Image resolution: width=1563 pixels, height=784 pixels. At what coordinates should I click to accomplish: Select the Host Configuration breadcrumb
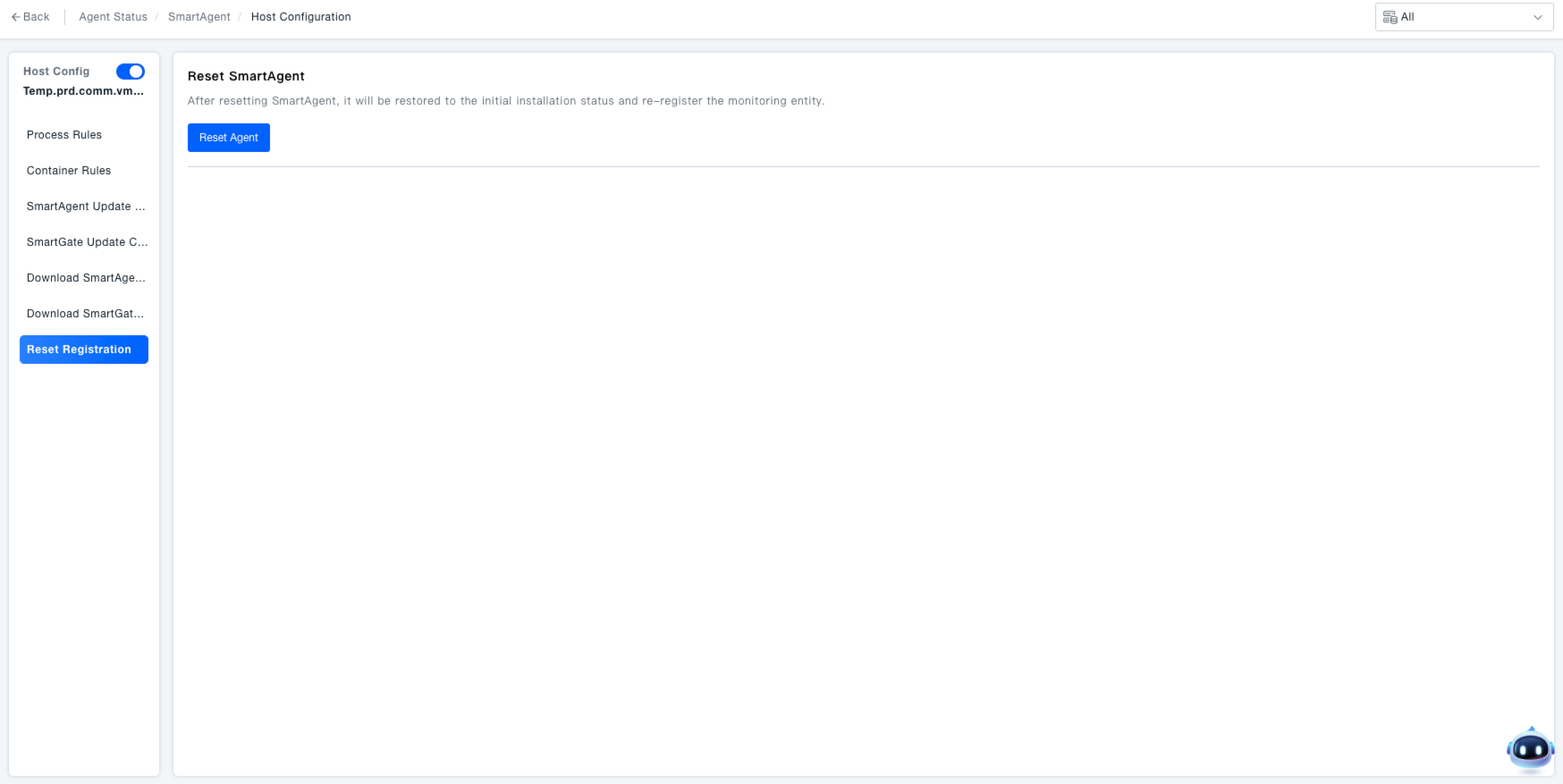pyautogui.click(x=300, y=17)
